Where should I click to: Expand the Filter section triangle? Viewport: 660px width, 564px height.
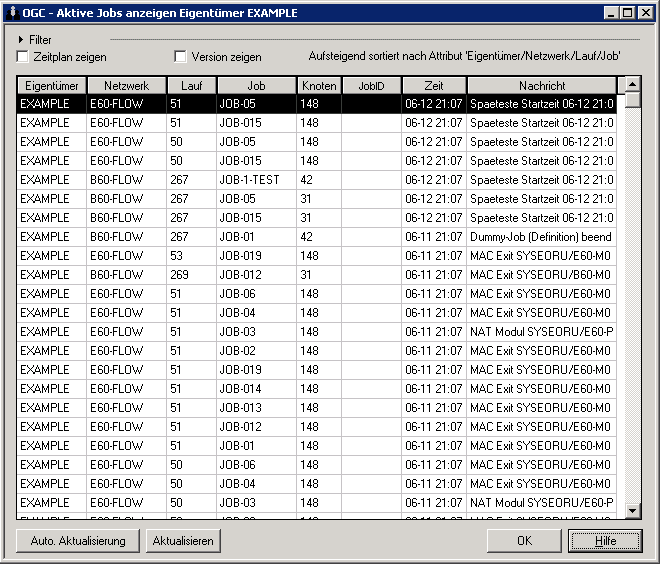pos(21,40)
